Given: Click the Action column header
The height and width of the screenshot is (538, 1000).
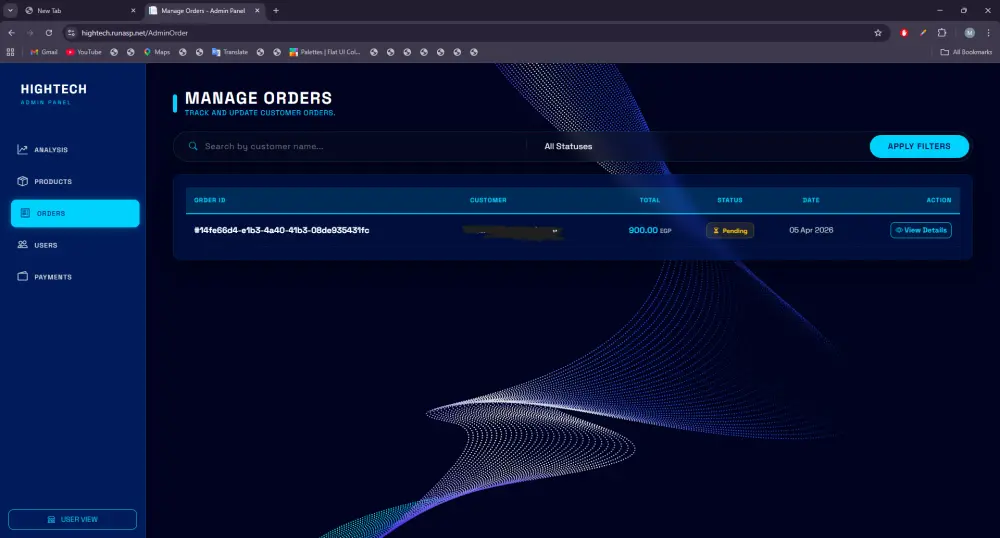Looking at the screenshot, I should click(x=938, y=200).
